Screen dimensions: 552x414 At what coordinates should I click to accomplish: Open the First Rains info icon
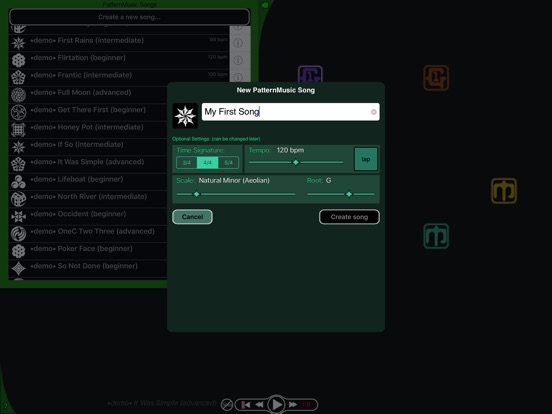click(x=238, y=43)
